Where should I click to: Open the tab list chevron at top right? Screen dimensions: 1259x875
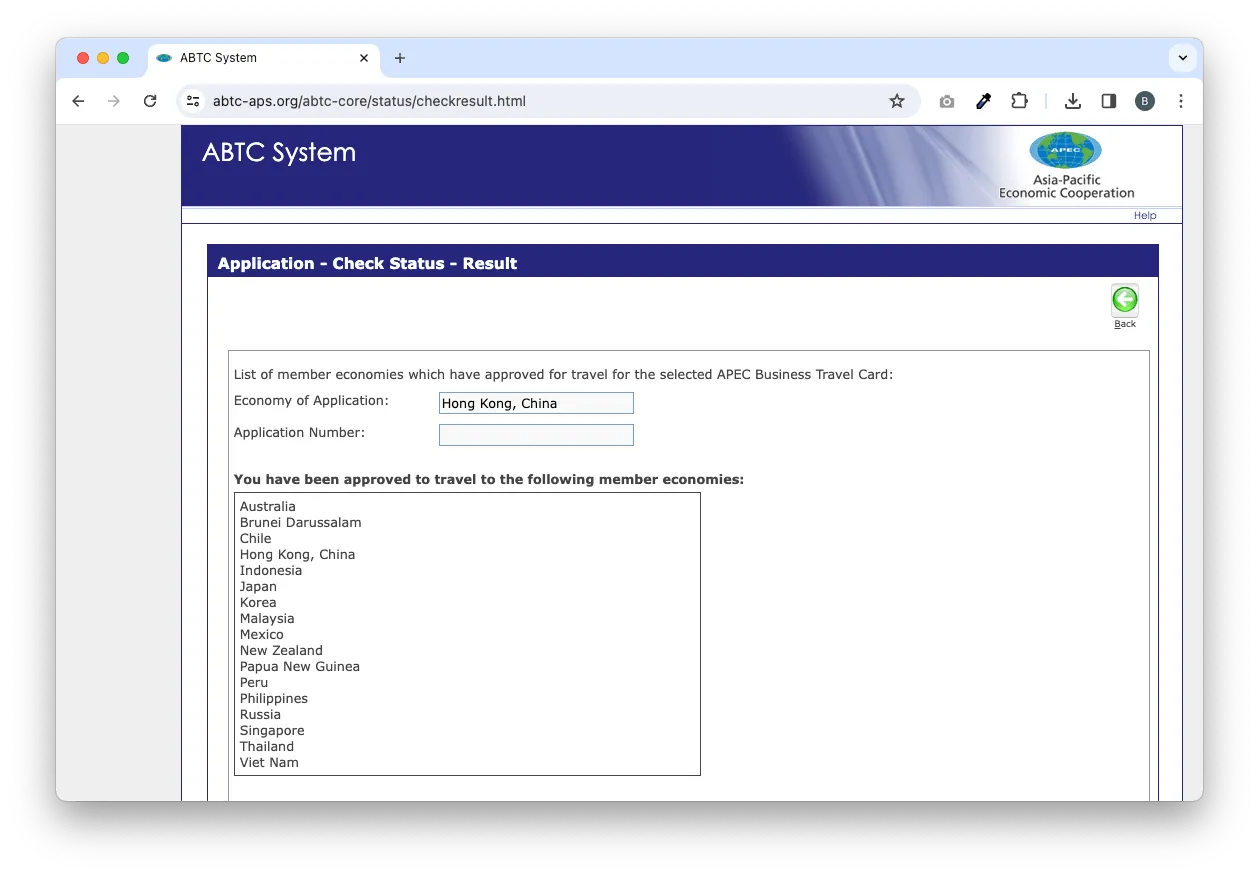coord(1182,58)
